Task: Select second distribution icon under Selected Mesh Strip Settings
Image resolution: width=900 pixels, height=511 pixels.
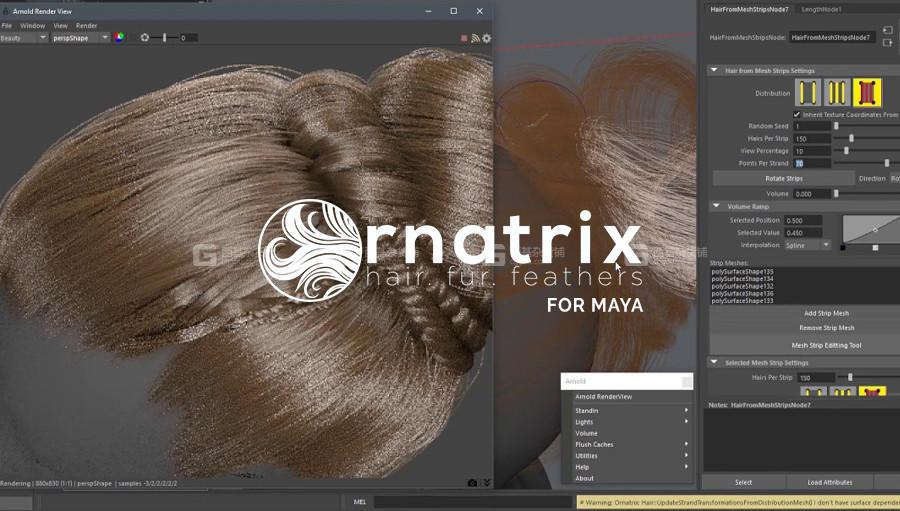Action: (x=843, y=391)
